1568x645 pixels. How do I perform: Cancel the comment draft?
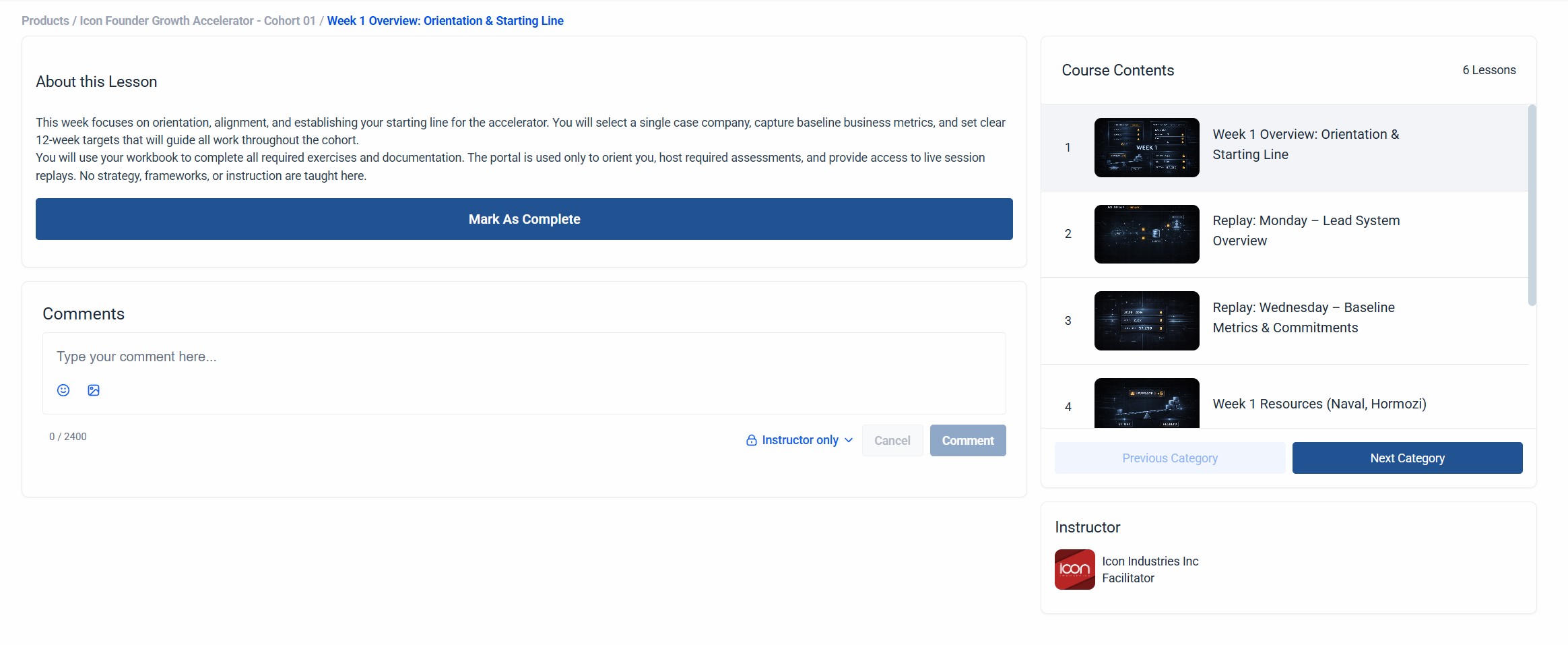[x=892, y=440]
